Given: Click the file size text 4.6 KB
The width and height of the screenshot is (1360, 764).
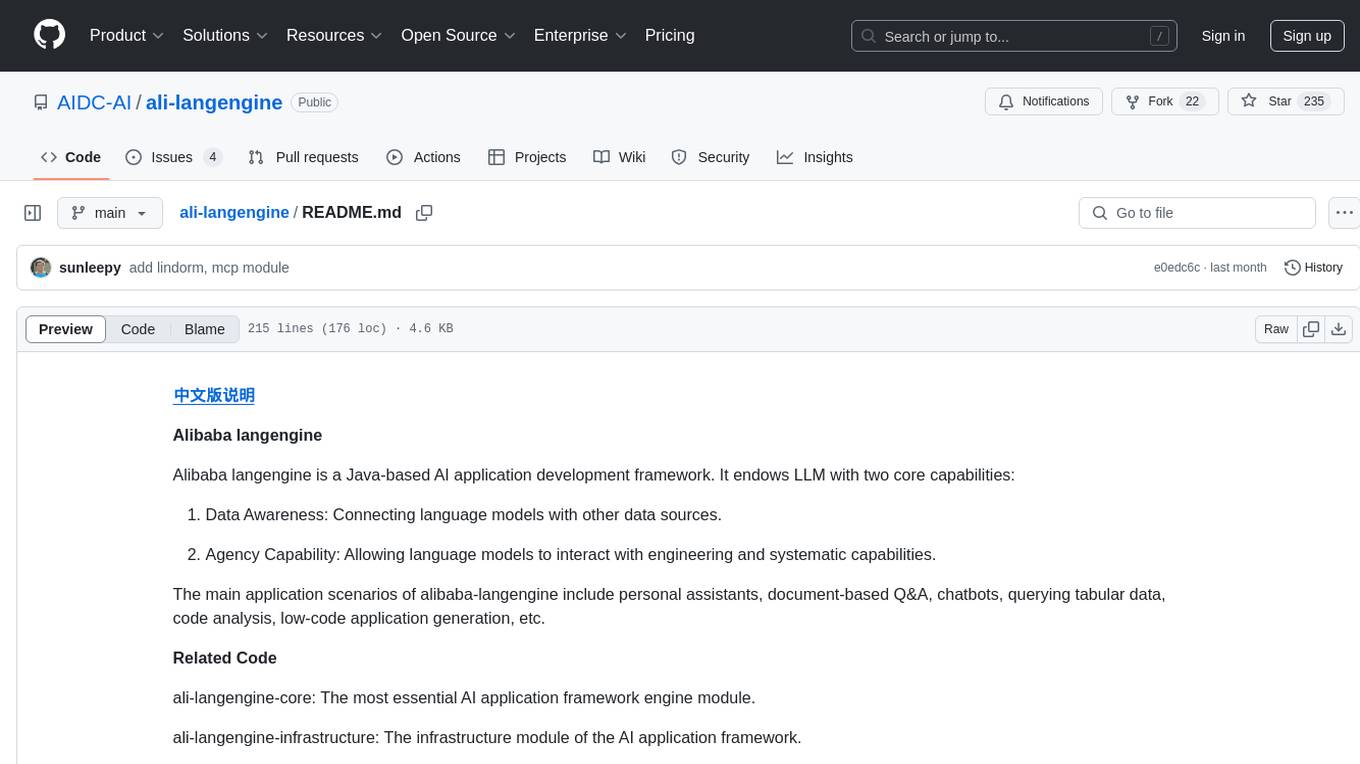Looking at the screenshot, I should 431,329.
